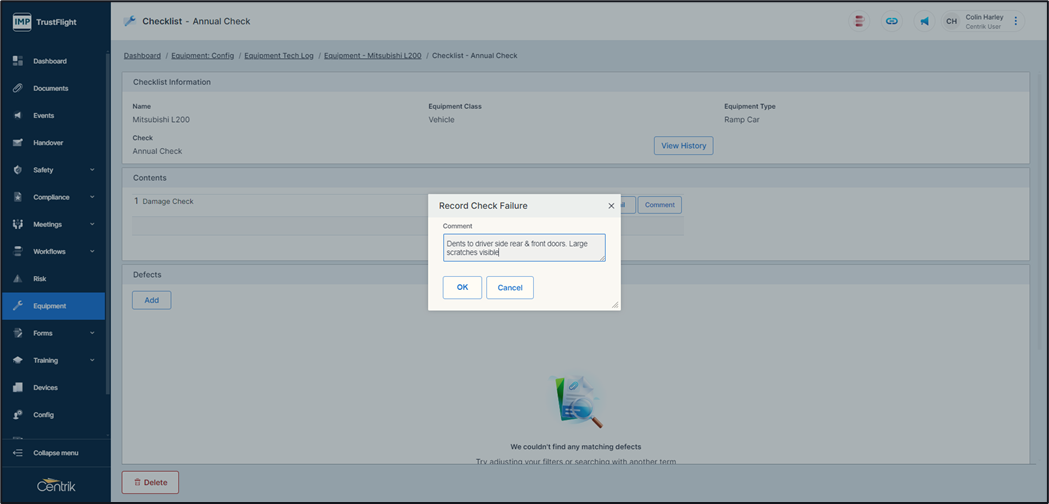The image size is (1049, 504).
Task: Click the Devices icon in sidebar
Action: pos(18,388)
